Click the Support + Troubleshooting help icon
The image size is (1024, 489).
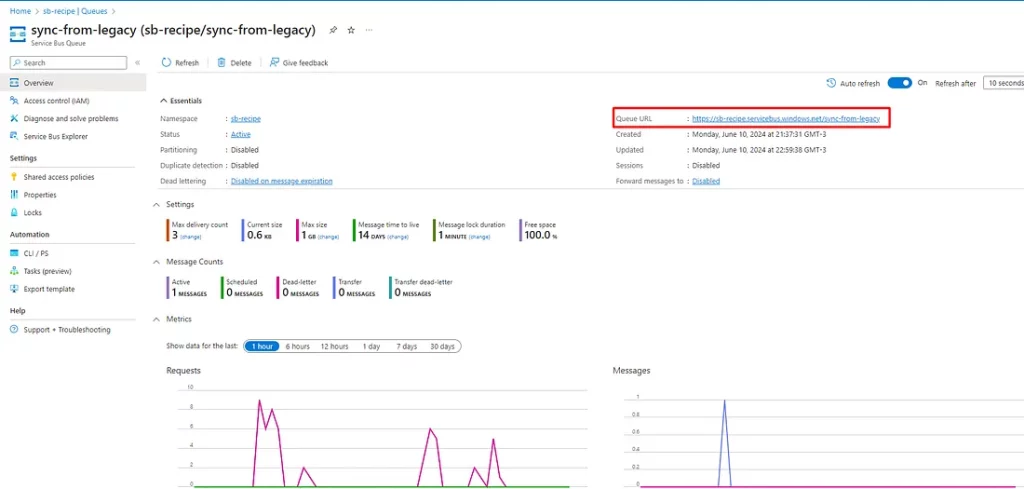(x=15, y=330)
